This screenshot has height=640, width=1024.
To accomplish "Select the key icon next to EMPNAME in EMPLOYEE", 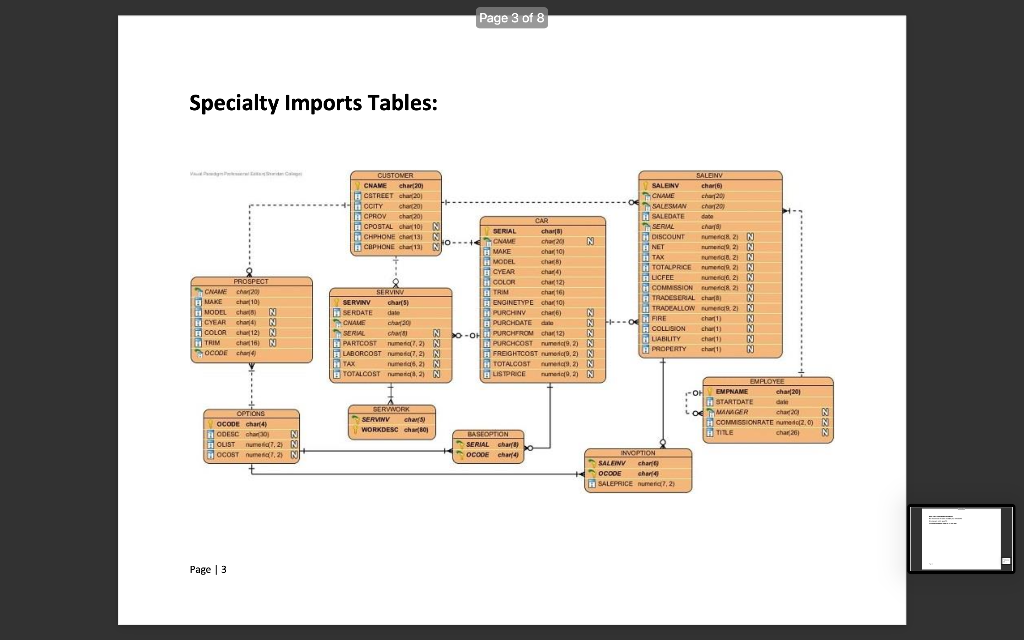I will [709, 390].
